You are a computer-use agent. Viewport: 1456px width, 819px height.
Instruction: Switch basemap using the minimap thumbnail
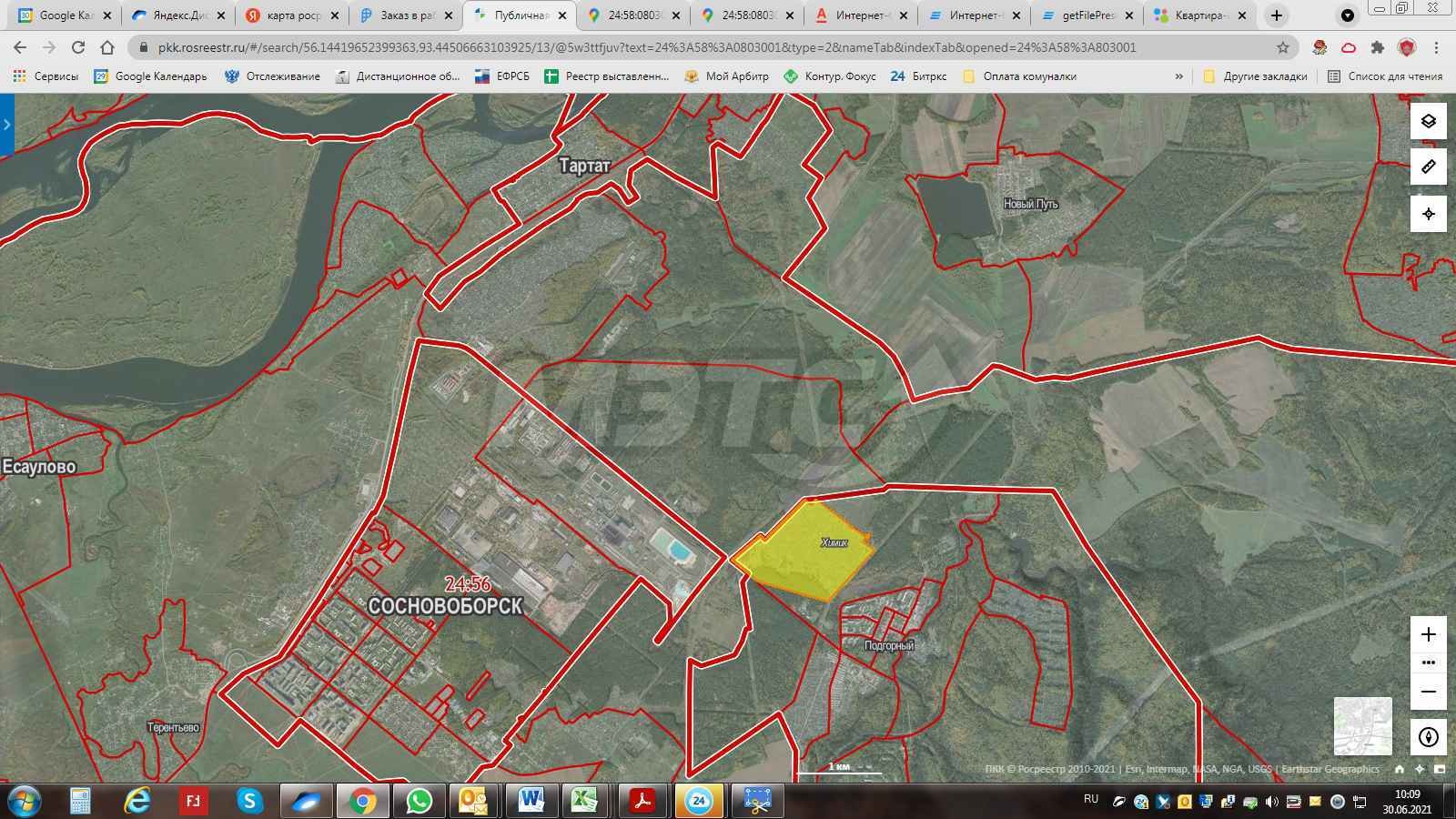coord(1362,725)
